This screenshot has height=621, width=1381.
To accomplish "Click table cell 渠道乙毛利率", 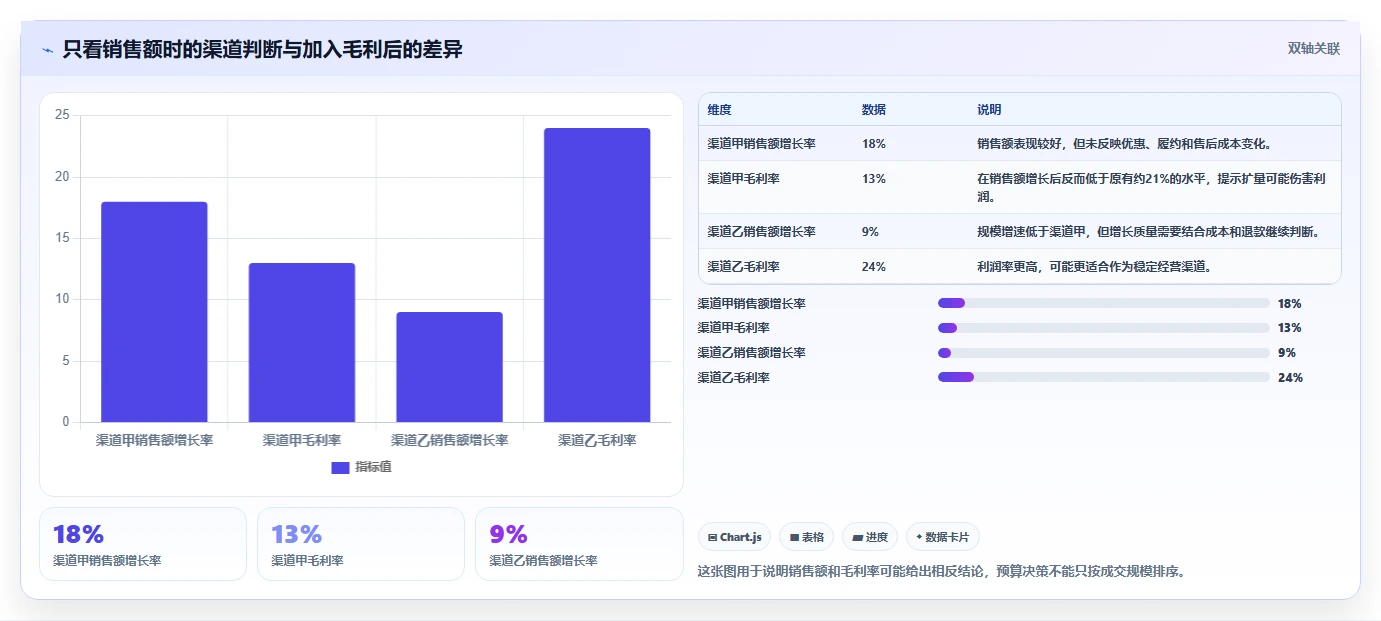I will pyautogui.click(x=743, y=267).
